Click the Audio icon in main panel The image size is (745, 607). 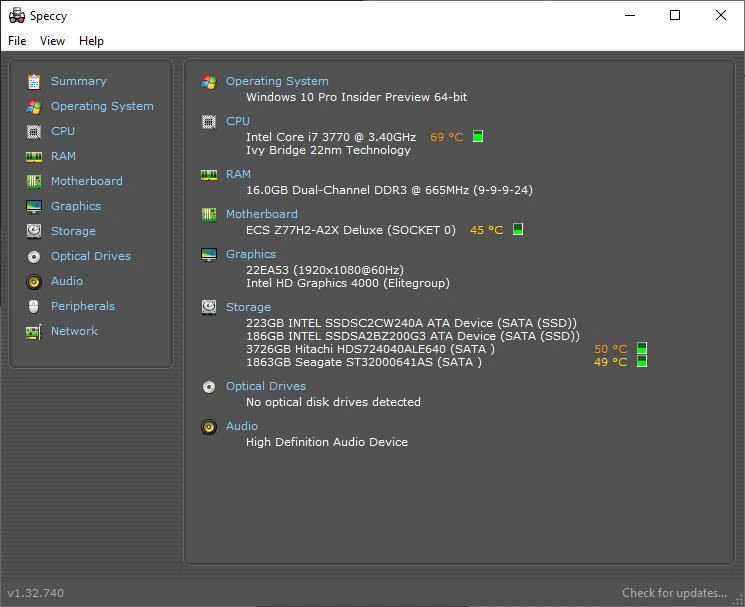[209, 427]
